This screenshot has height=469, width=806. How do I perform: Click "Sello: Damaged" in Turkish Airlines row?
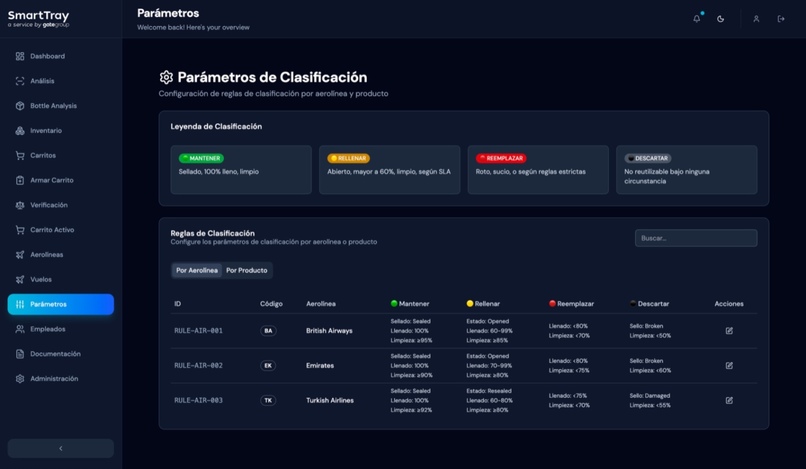(650, 395)
